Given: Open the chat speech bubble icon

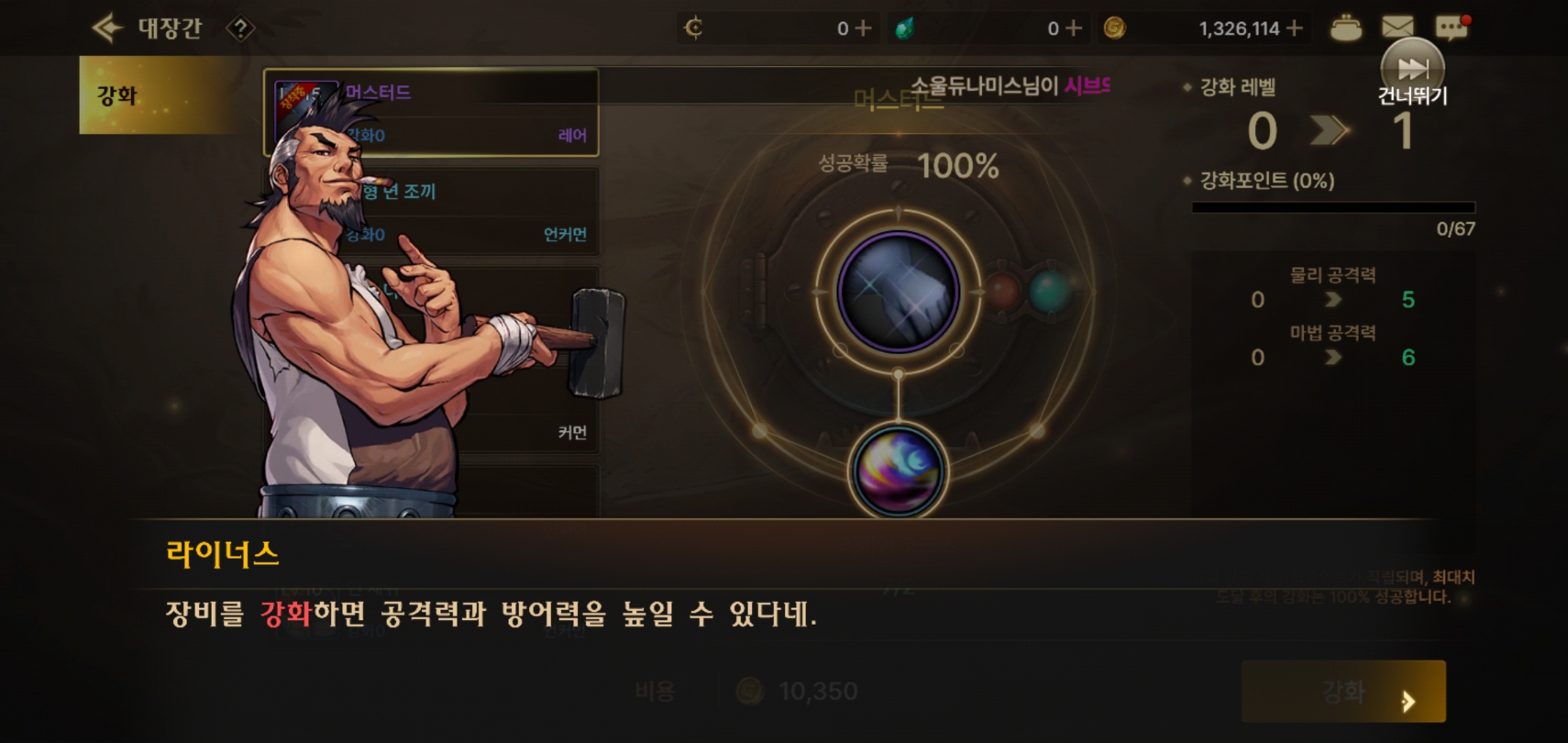Looking at the screenshot, I should pyautogui.click(x=1452, y=28).
